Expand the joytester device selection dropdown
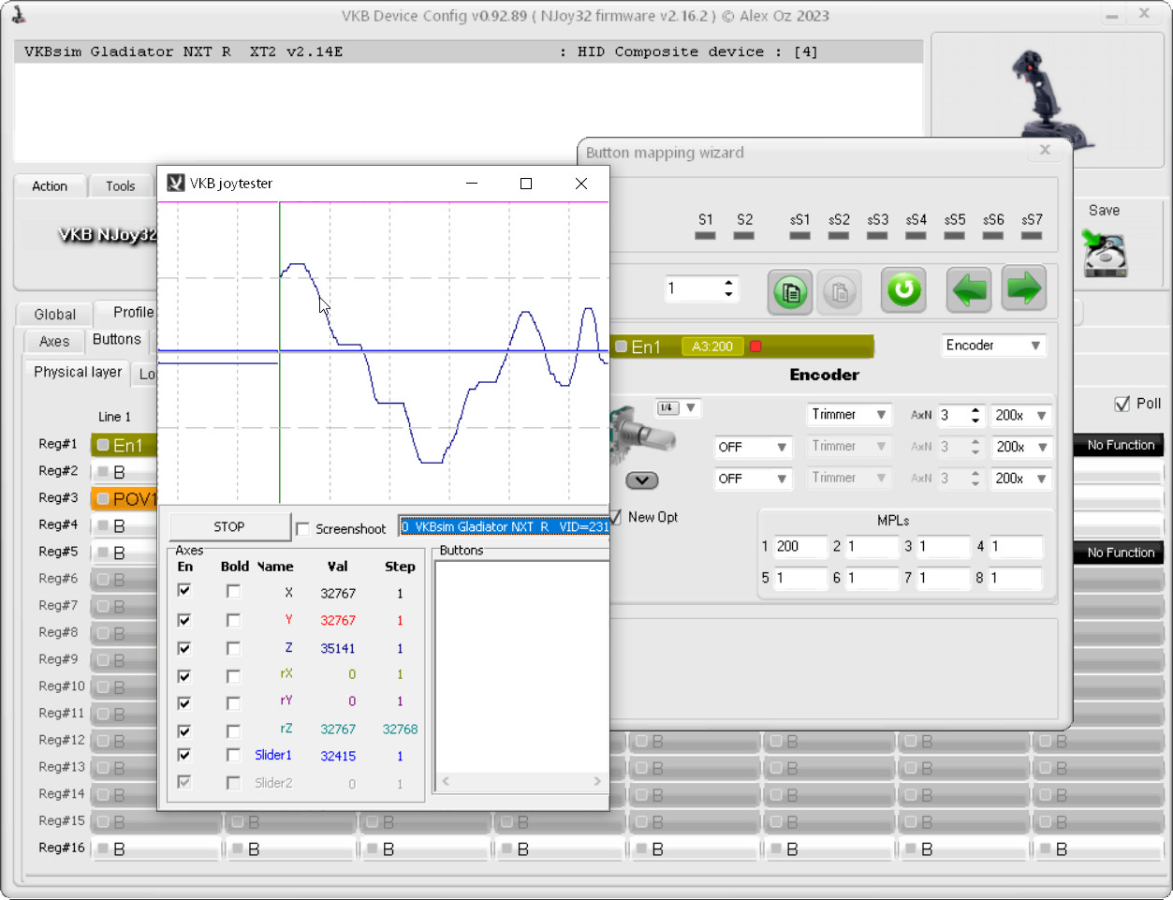 coord(503,527)
